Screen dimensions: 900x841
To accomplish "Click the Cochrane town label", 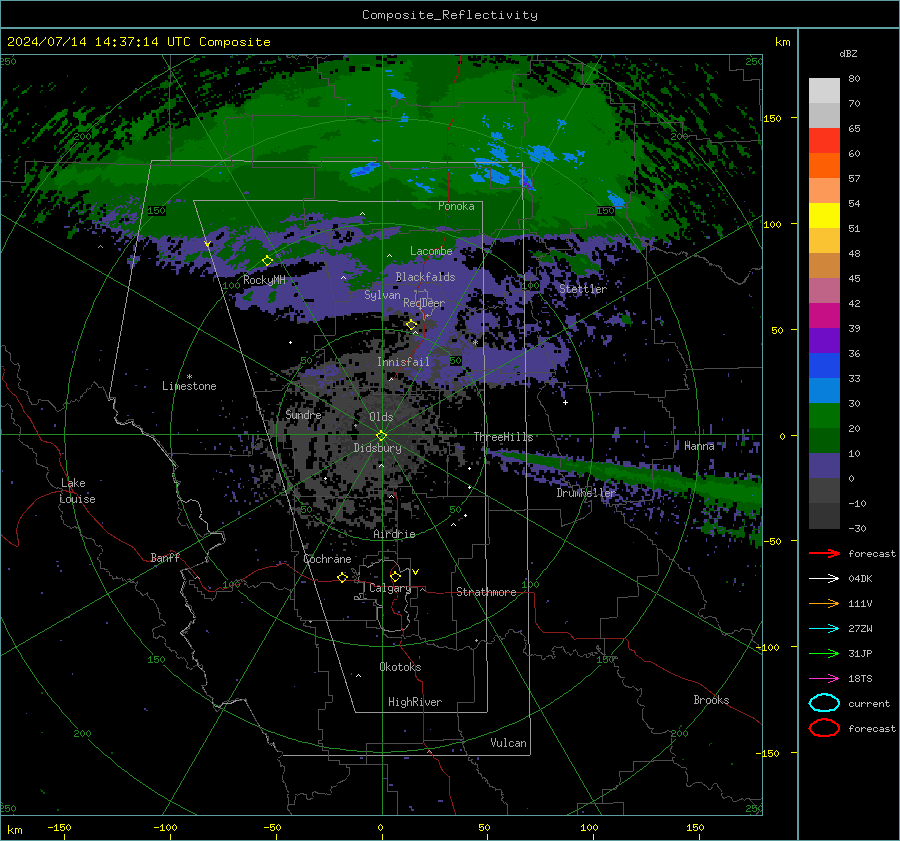I will click(327, 559).
